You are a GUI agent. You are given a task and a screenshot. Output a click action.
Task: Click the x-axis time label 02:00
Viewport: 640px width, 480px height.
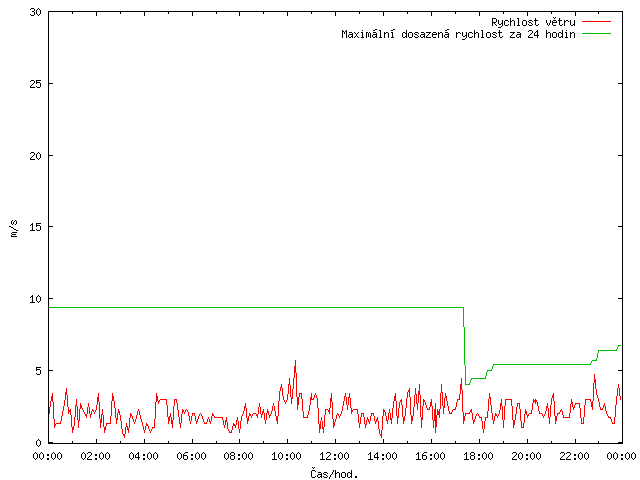[96, 456]
